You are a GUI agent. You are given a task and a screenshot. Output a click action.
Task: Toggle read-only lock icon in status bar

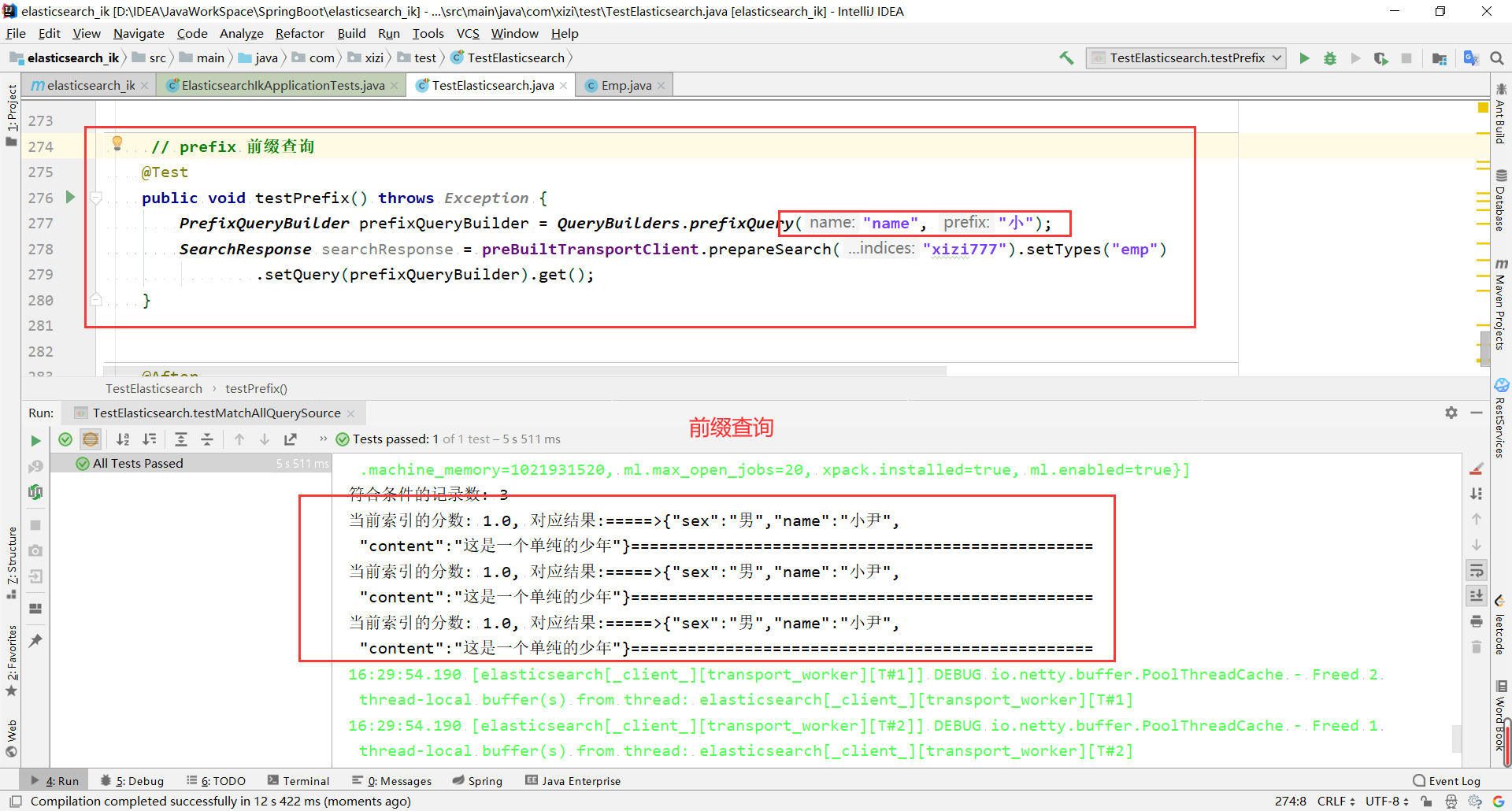click(x=1426, y=802)
